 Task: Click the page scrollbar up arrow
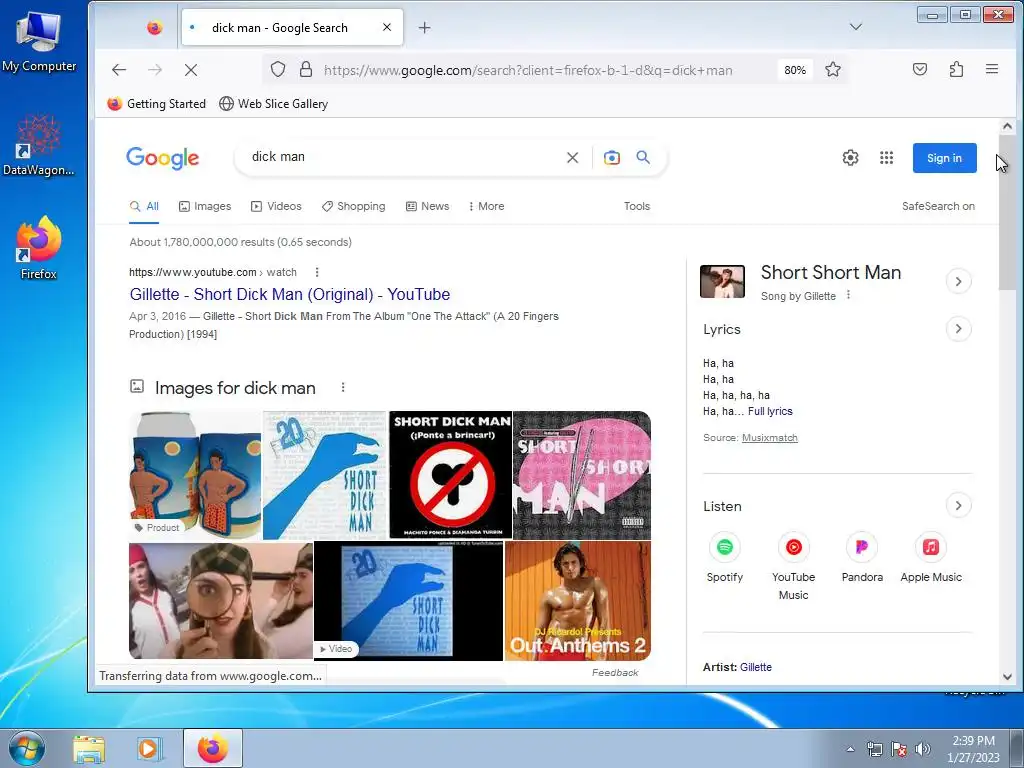coord(1007,127)
